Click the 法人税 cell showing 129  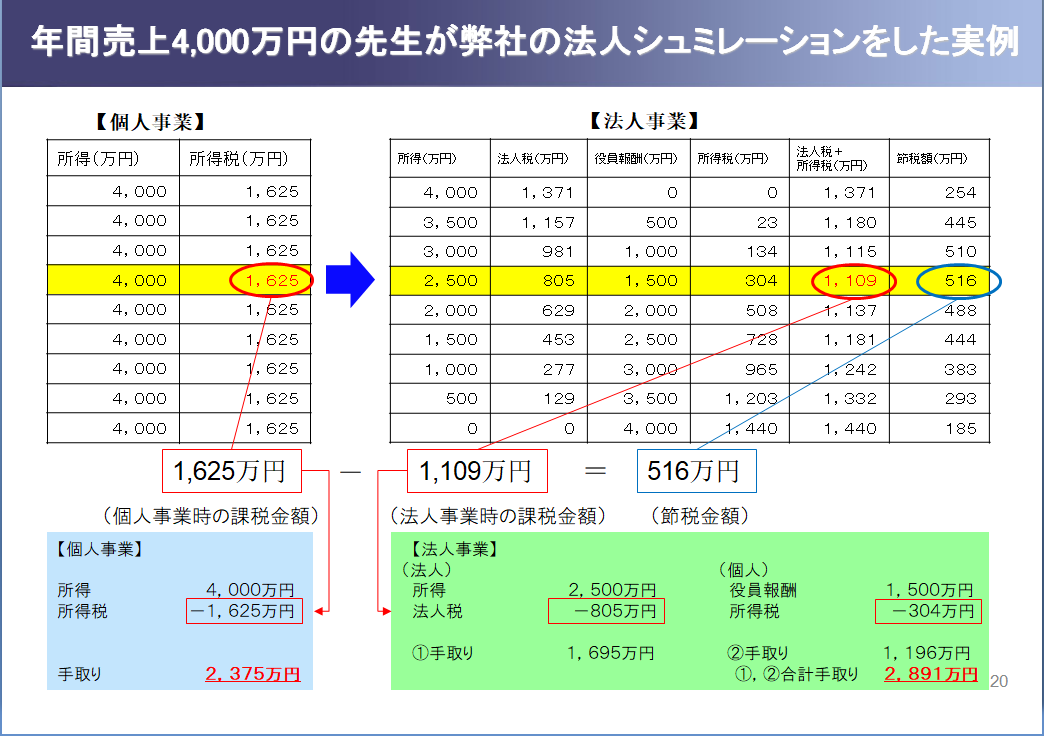(x=539, y=398)
